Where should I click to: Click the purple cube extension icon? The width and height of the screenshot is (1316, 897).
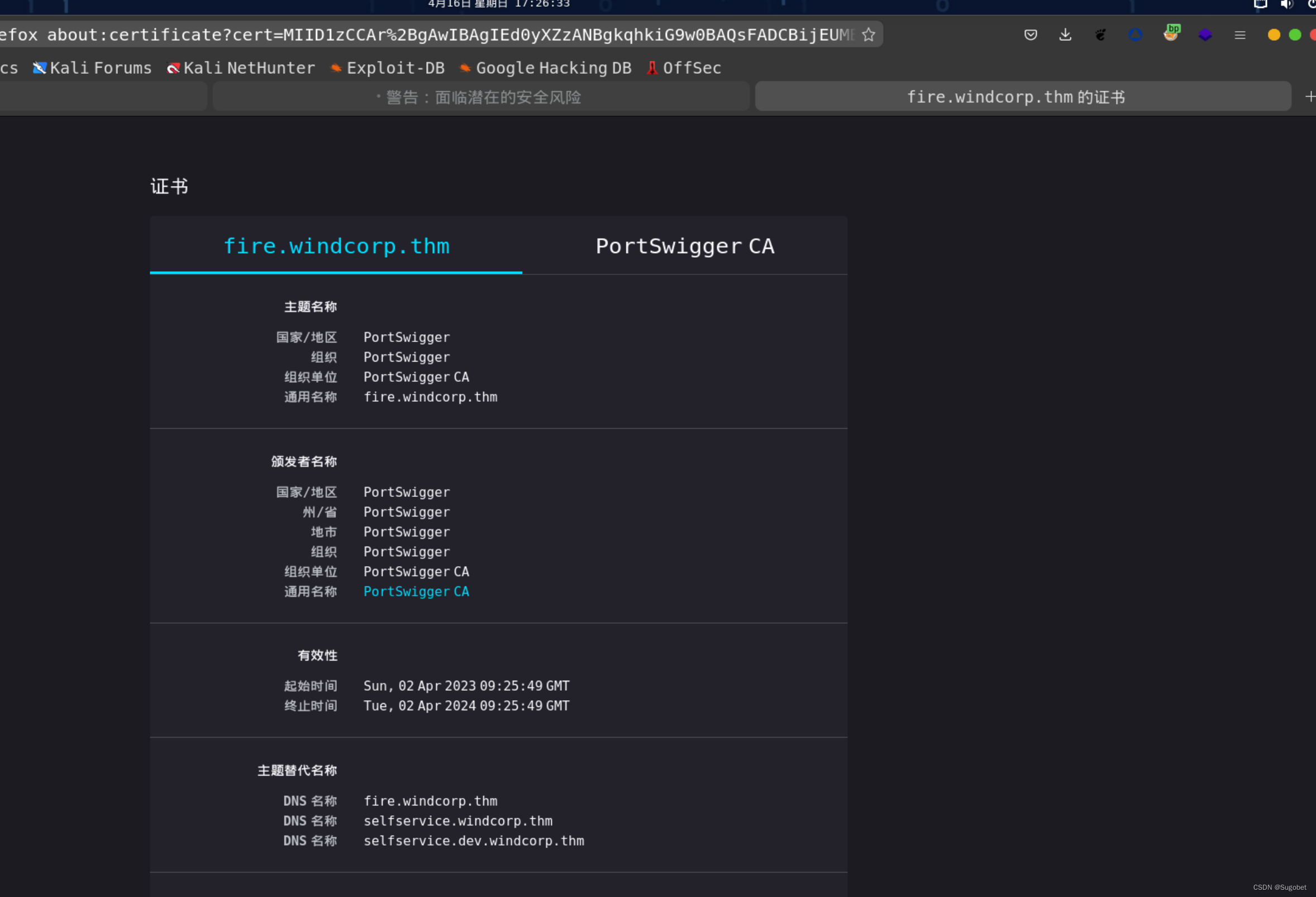tap(1205, 35)
